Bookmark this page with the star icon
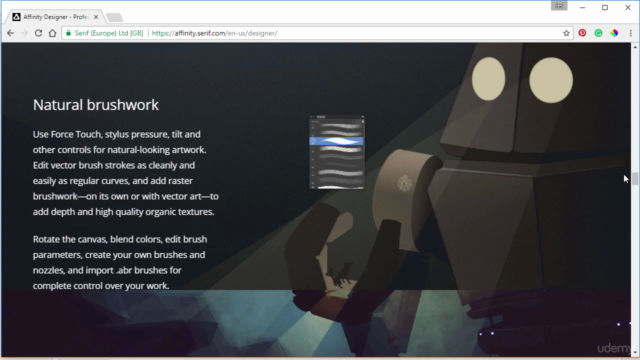 (566, 33)
